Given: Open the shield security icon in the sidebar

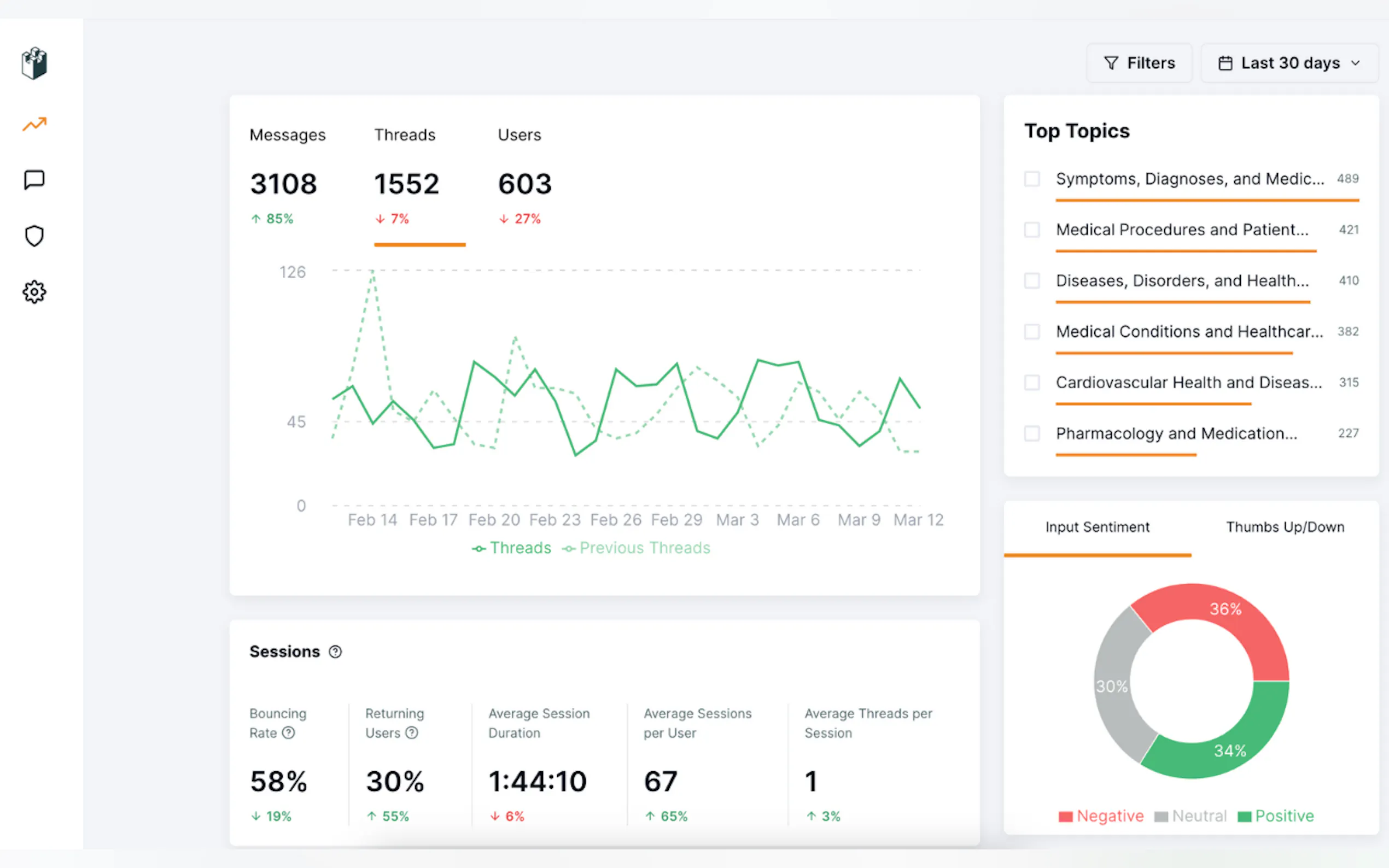Looking at the screenshot, I should coord(34,236).
